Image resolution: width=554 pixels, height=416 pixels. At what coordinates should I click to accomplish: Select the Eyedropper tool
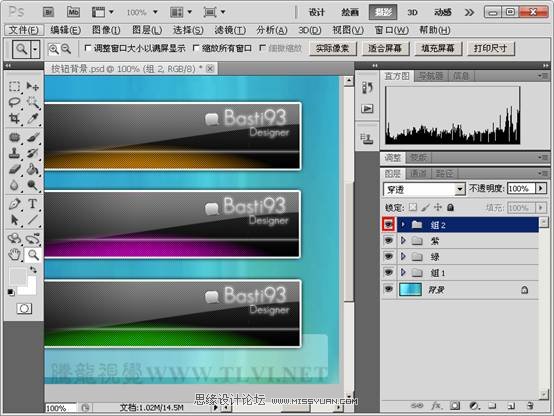33,118
